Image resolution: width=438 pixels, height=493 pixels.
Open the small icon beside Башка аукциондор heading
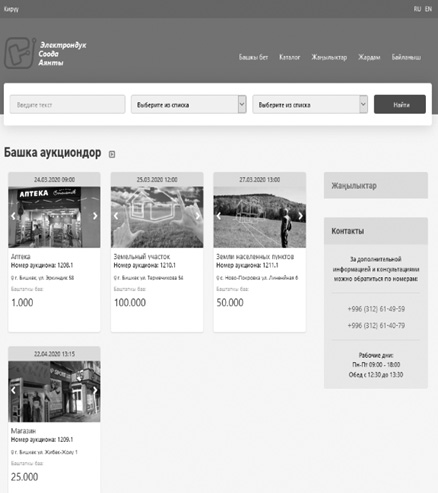click(x=112, y=154)
